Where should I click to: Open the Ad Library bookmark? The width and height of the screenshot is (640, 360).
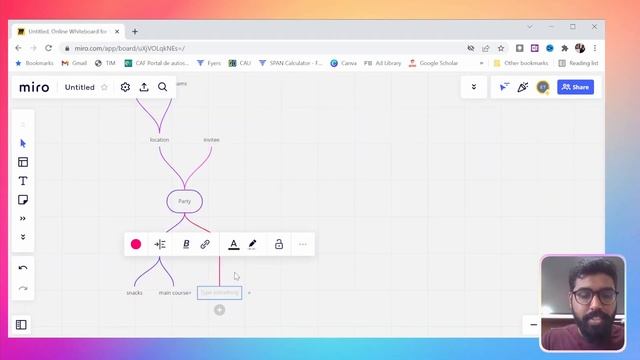[x=383, y=63]
